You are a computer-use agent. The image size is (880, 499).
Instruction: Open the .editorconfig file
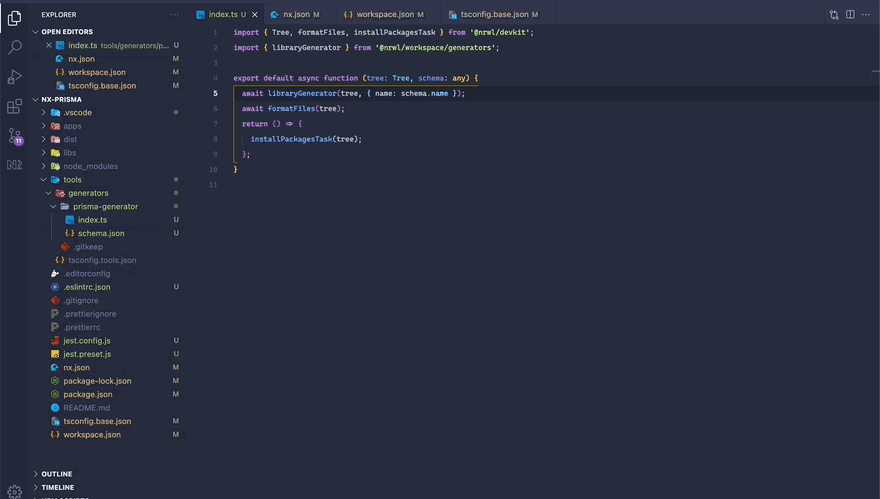pos(86,274)
